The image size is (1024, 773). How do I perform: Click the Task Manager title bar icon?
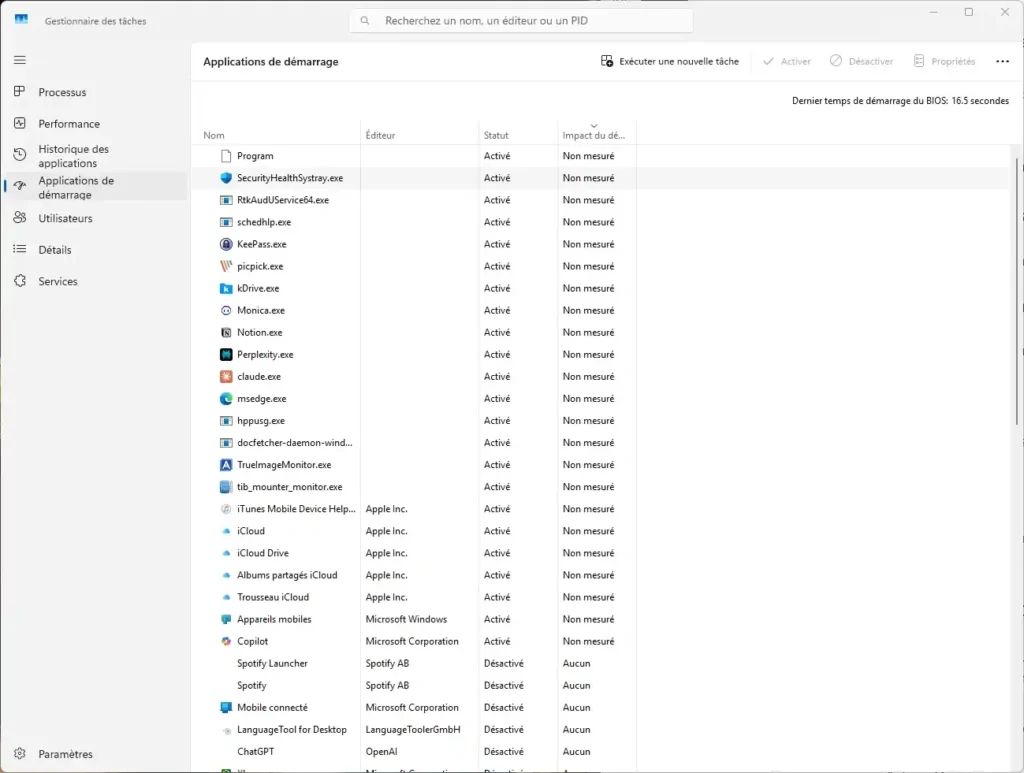click(21, 20)
